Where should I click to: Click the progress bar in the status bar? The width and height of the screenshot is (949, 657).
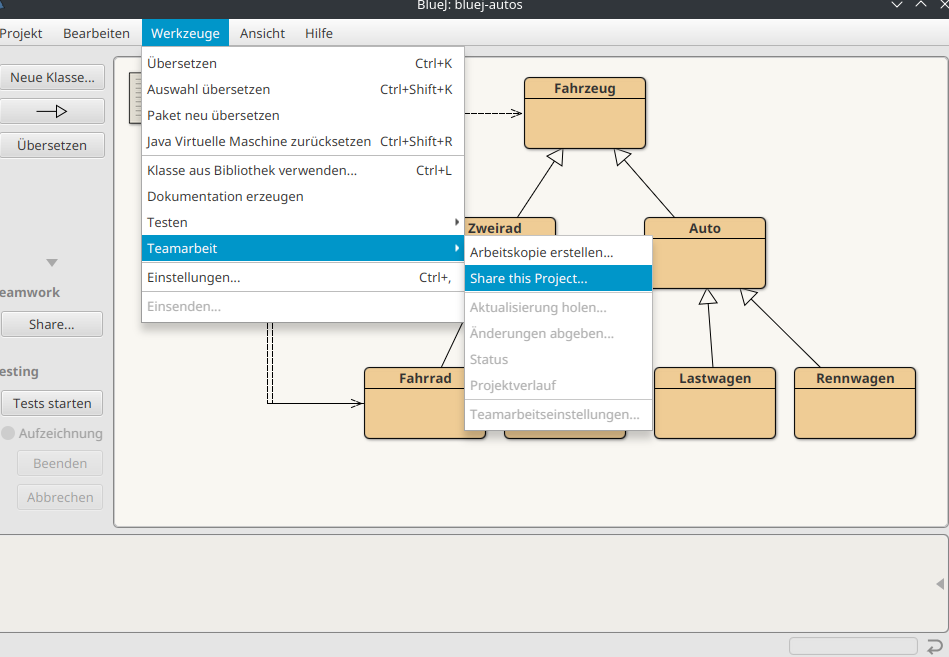pos(853,646)
